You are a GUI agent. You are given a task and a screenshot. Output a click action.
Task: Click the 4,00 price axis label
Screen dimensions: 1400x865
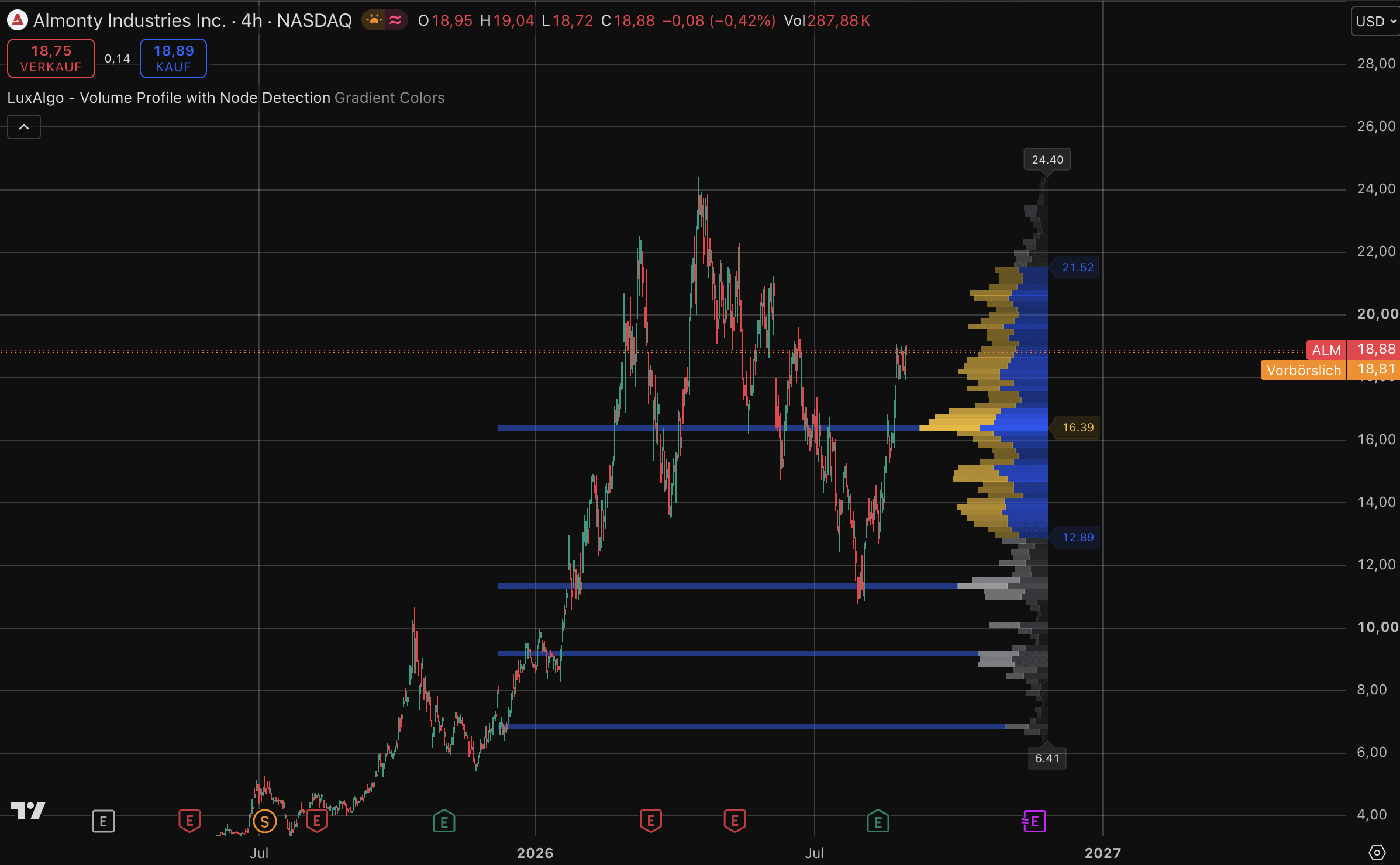click(1372, 815)
